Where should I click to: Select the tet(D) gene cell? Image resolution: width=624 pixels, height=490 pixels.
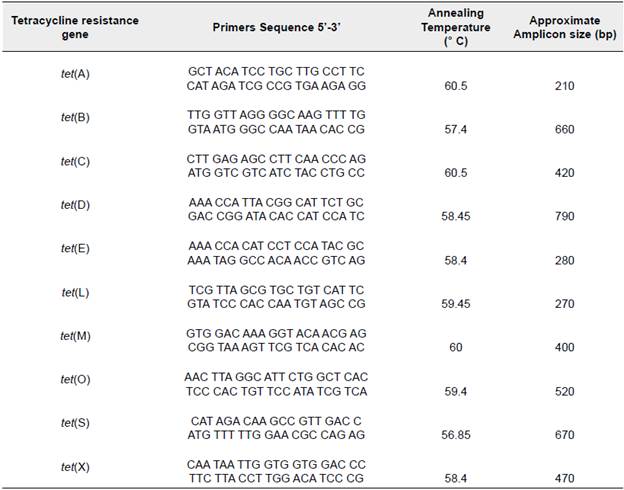point(76,204)
